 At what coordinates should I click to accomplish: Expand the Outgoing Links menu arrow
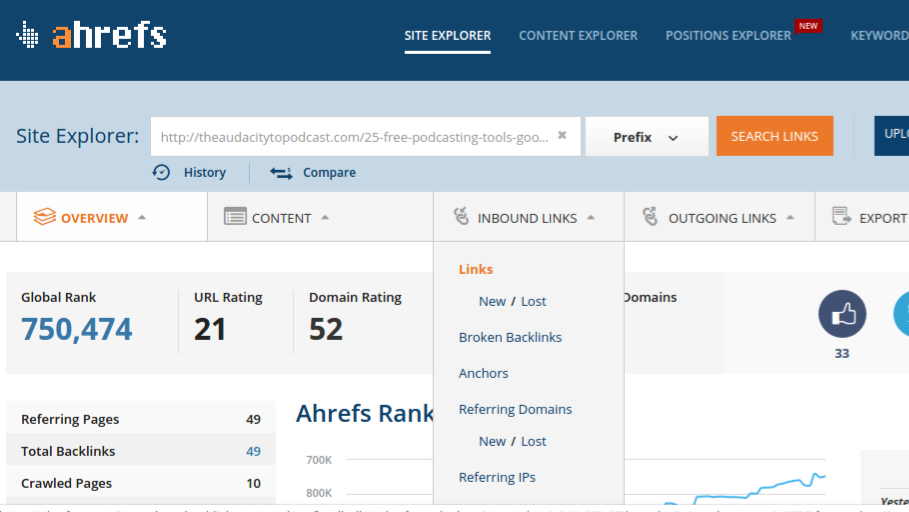pos(790,217)
